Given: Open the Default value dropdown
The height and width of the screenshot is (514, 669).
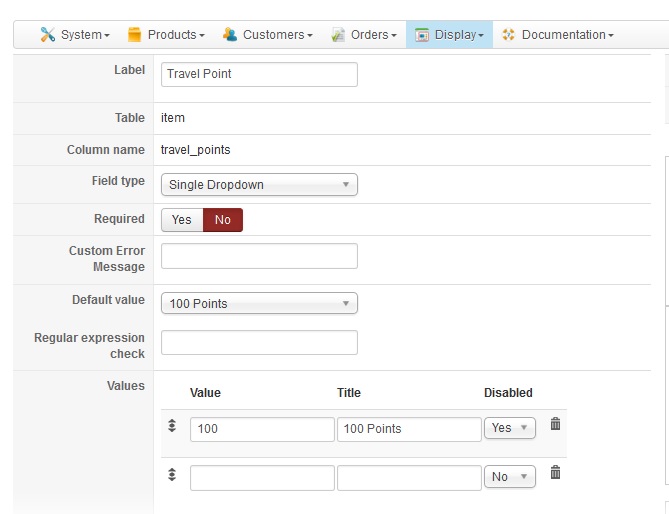Looking at the screenshot, I should point(259,304).
